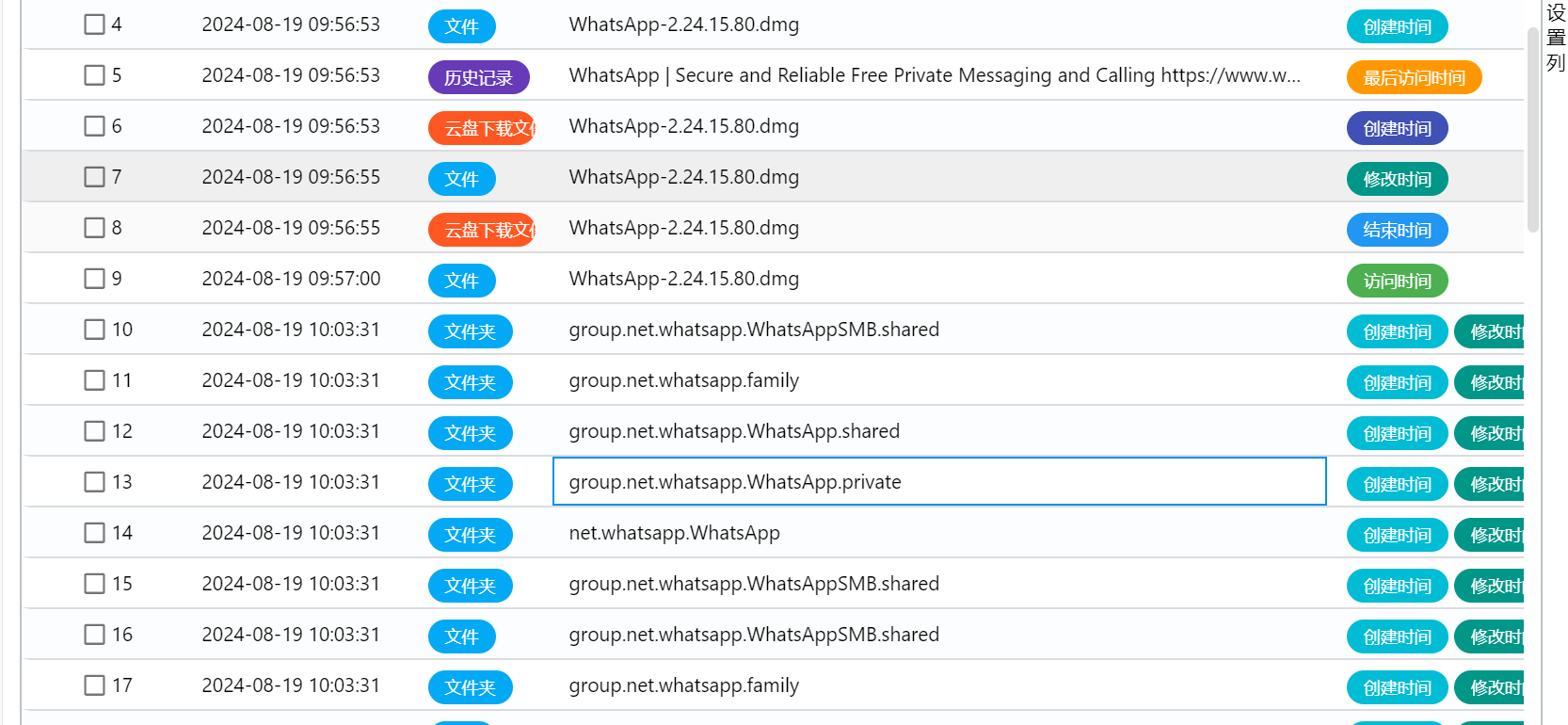Select row 15 checkbox
The width and height of the screenshot is (1568, 725).
(94, 584)
